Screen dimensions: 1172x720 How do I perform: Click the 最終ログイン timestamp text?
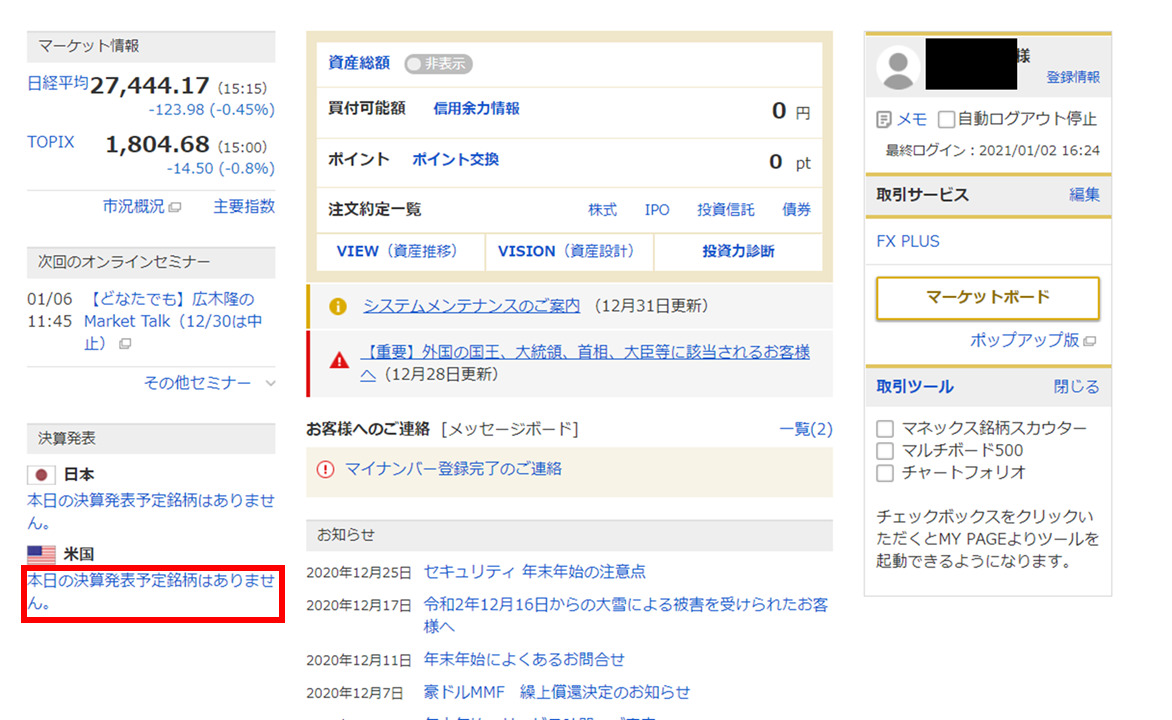(x=993, y=151)
